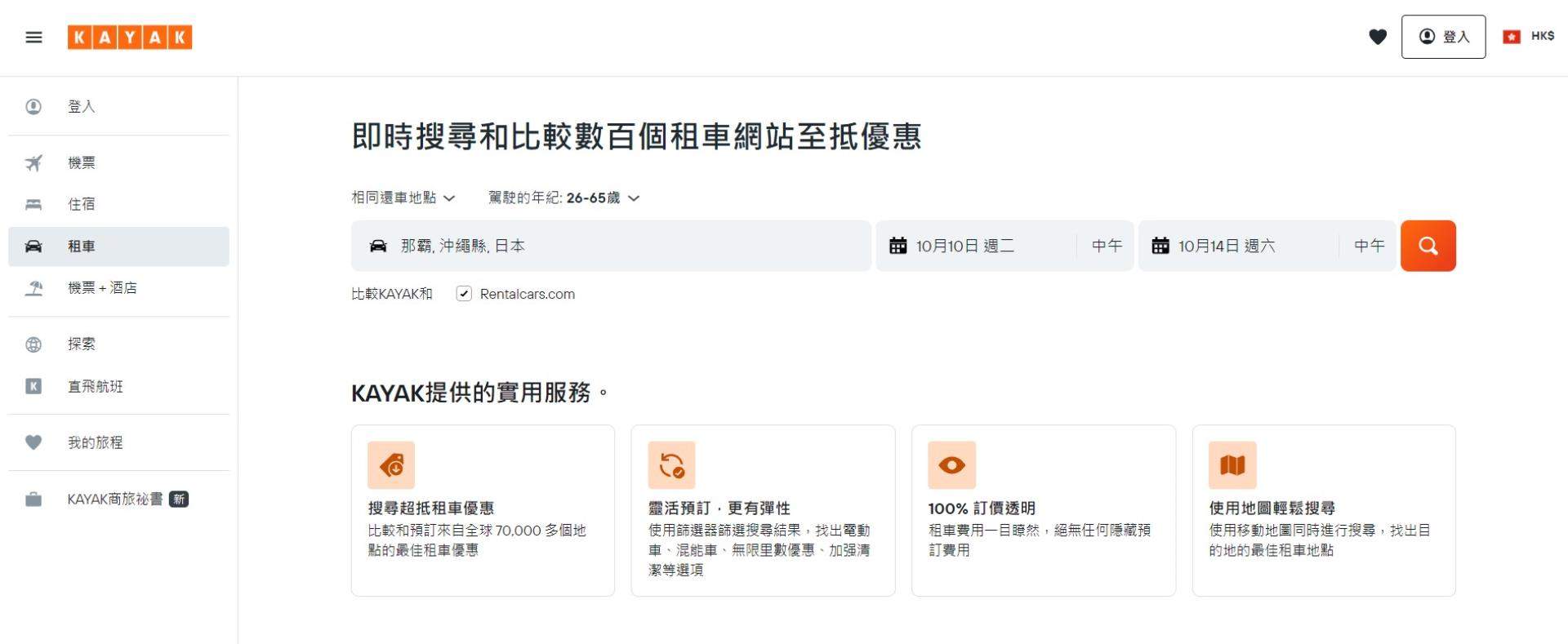Select 租車 car rental in sidebar
The image size is (1568, 644).
pyautogui.click(x=118, y=246)
